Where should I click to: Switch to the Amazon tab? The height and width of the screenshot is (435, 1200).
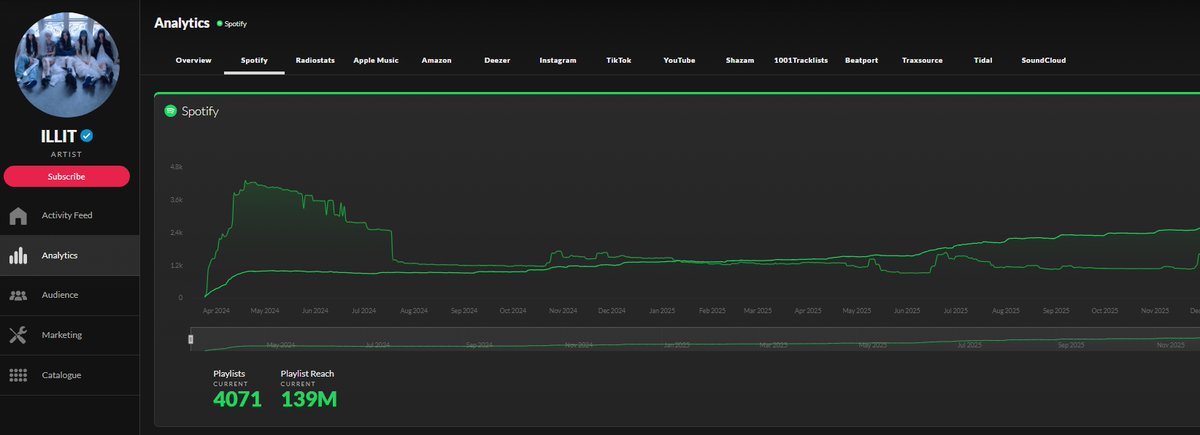pyautogui.click(x=436, y=60)
